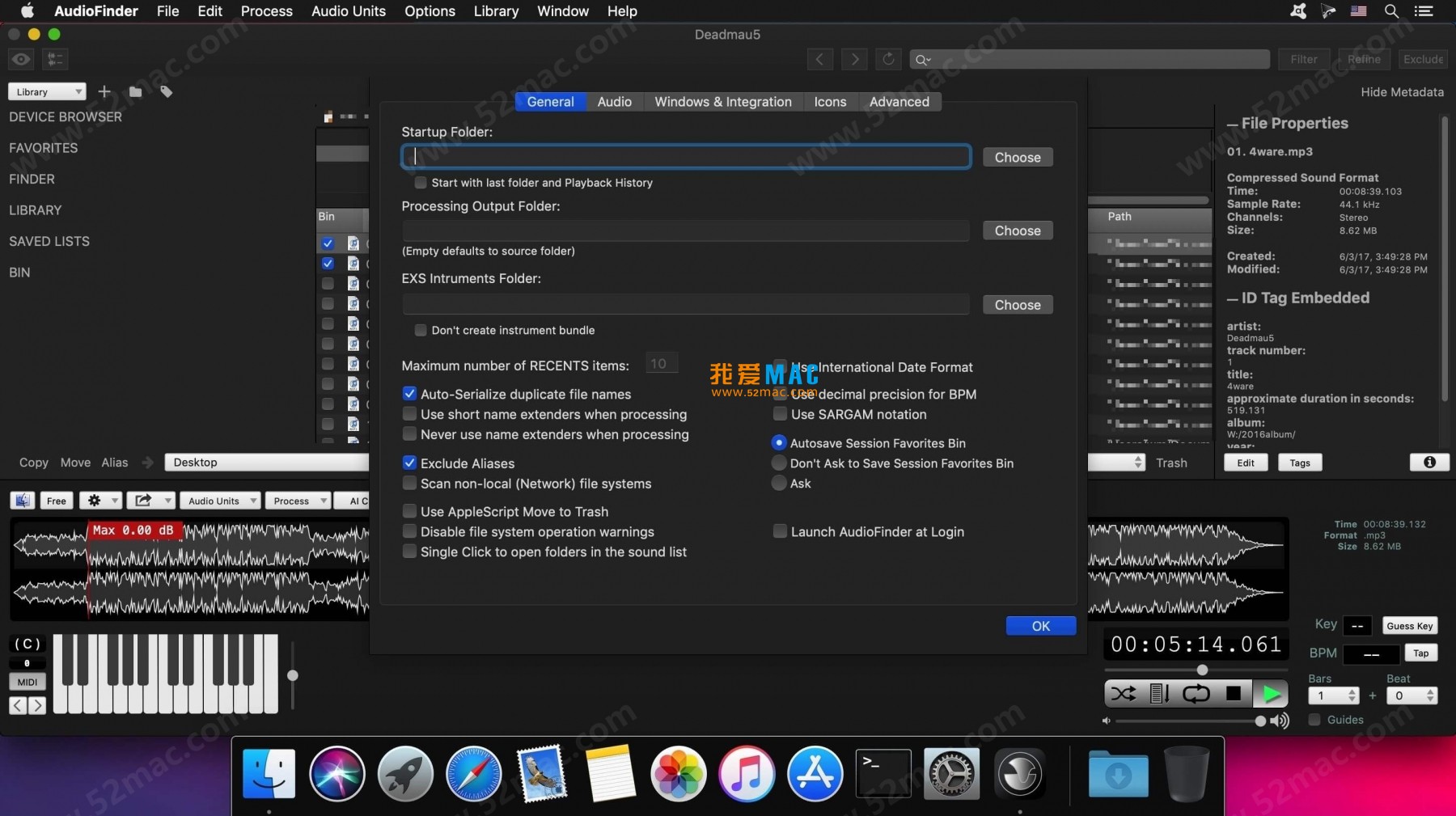The image size is (1456, 816).
Task: Switch to the Audio preferences tab
Action: [614, 101]
